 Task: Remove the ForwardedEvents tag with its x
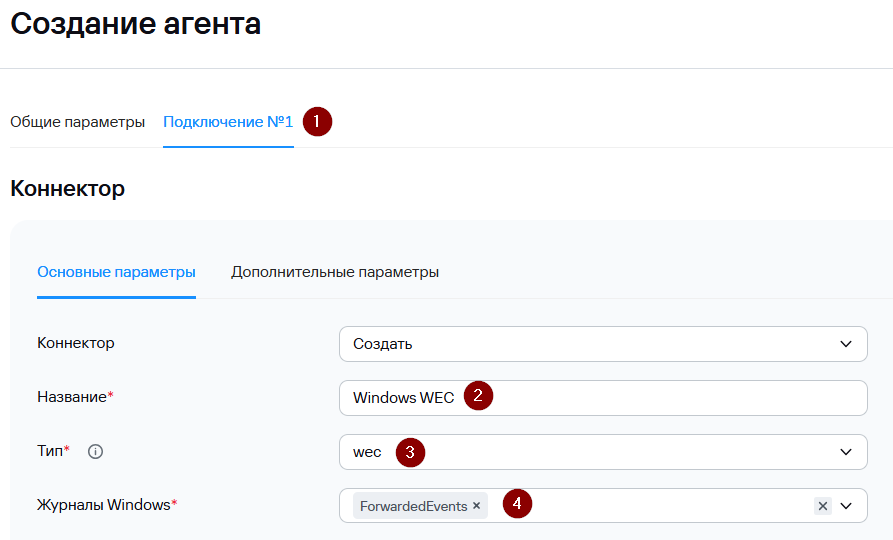pos(477,506)
